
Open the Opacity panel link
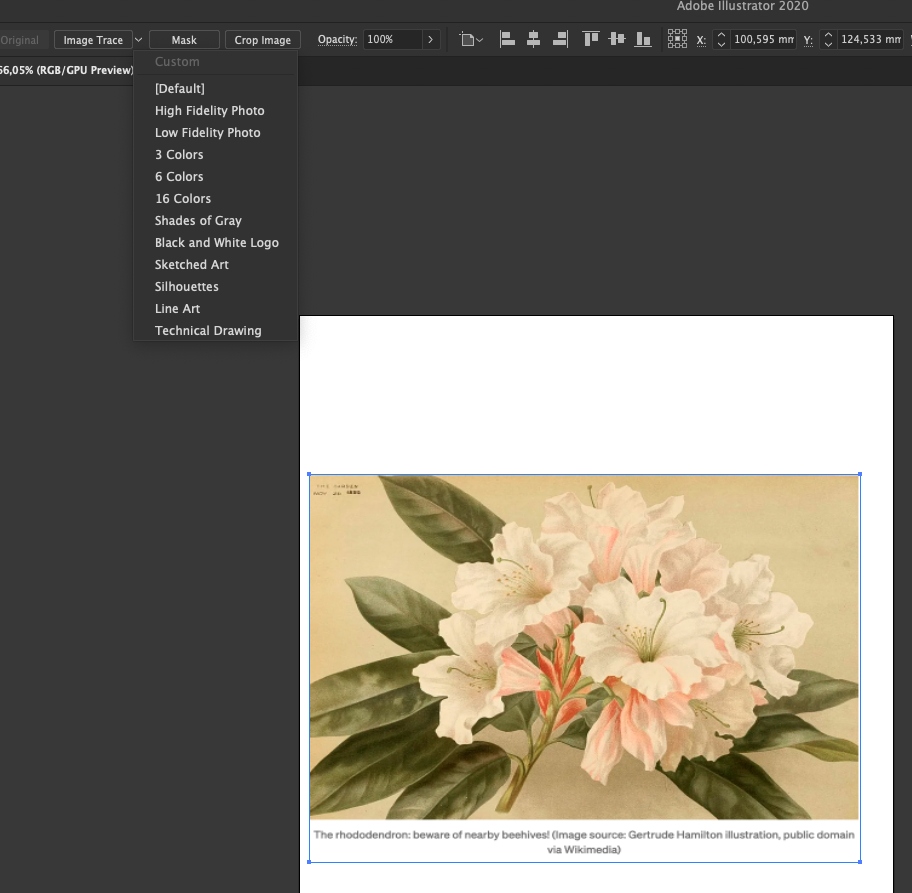coord(337,40)
